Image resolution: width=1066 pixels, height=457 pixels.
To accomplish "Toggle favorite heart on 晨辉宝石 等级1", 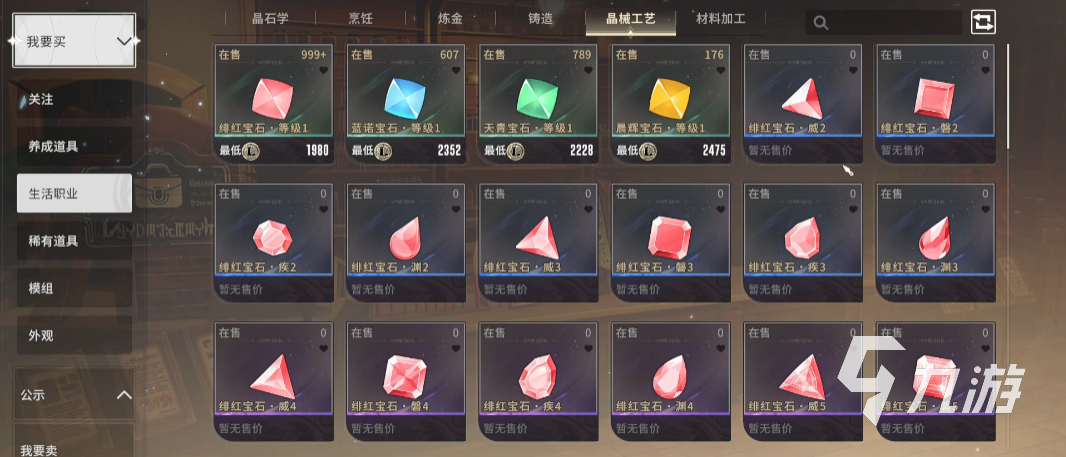I will [721, 70].
